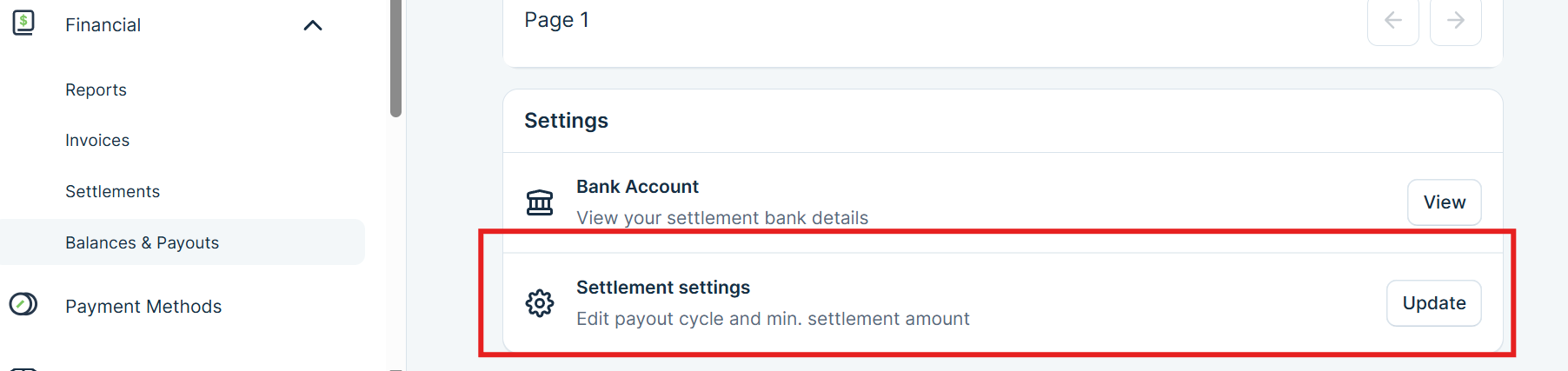Click the Page 1 label
The height and width of the screenshot is (371, 1568).
[556, 20]
